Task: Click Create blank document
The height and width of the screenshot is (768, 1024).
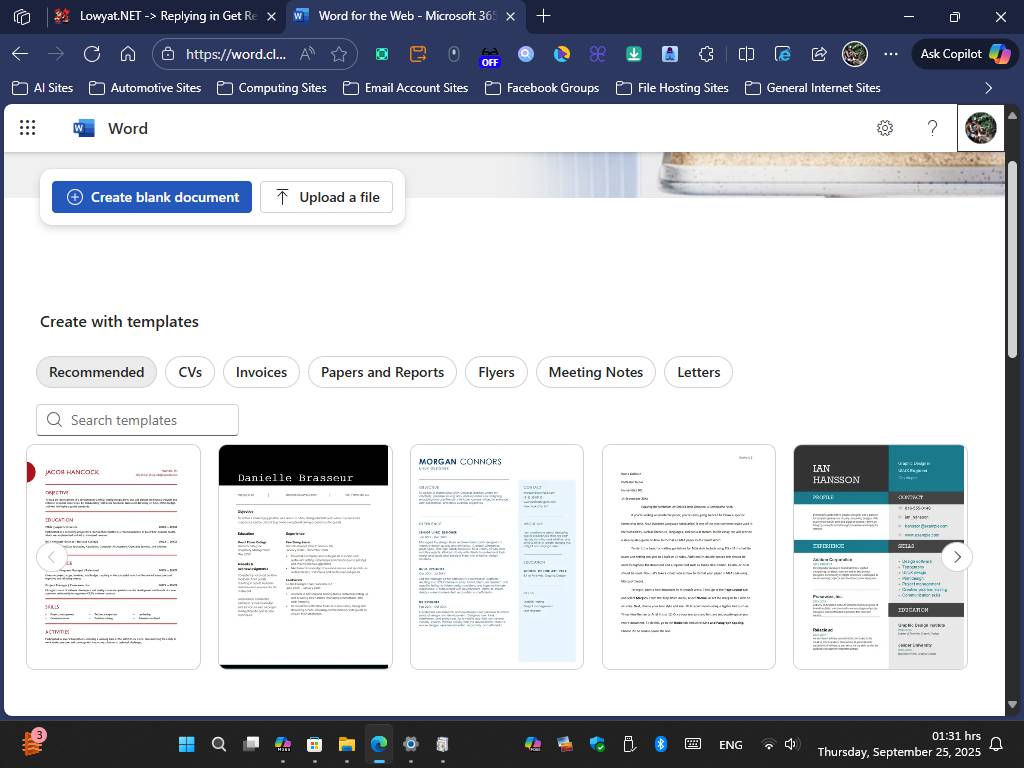Action: 152,197
